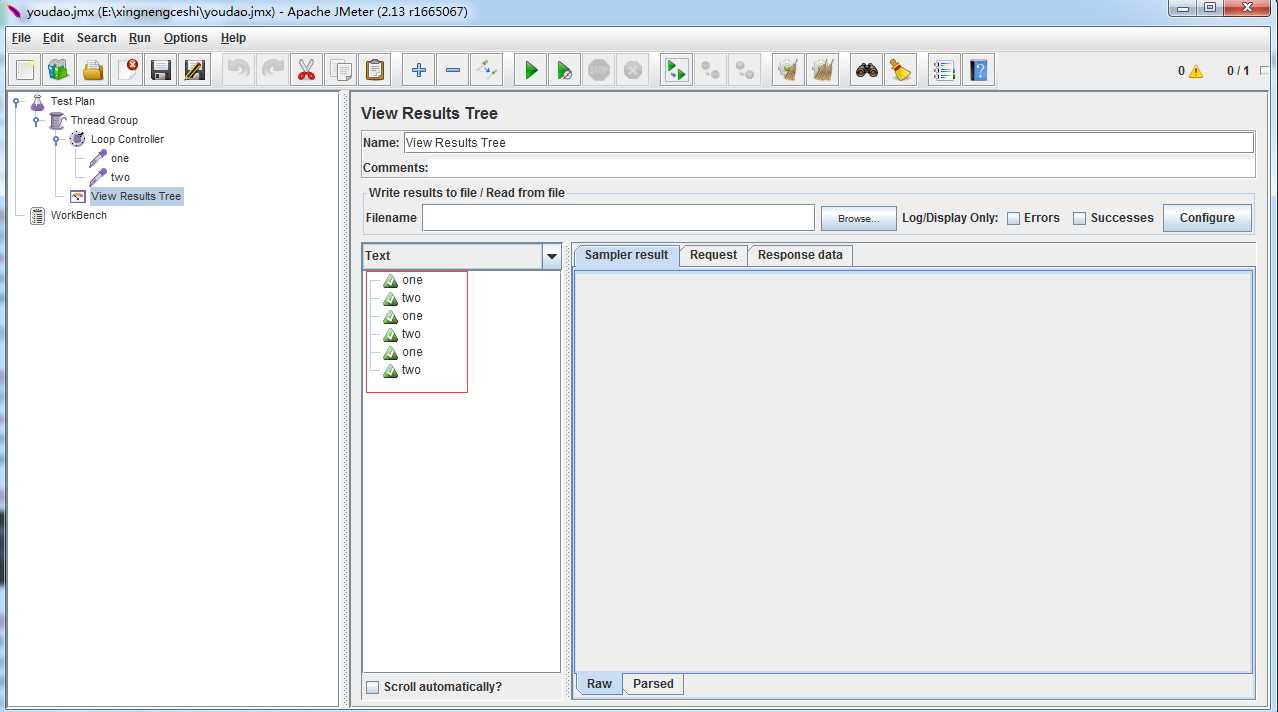Click the Browse... button

click(858, 218)
